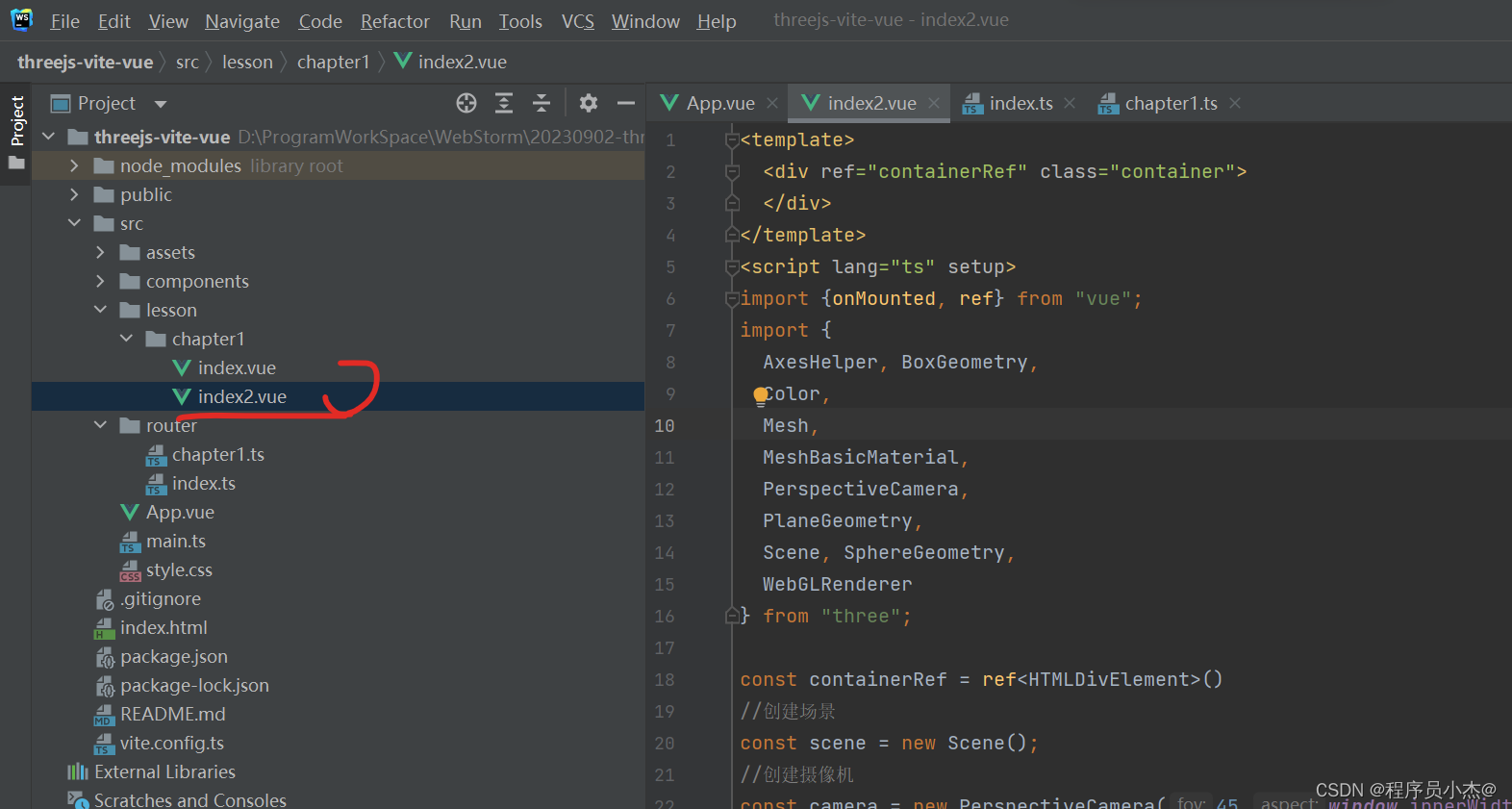The image size is (1512, 809).
Task: Select index.ts under router
Action: [x=203, y=483]
